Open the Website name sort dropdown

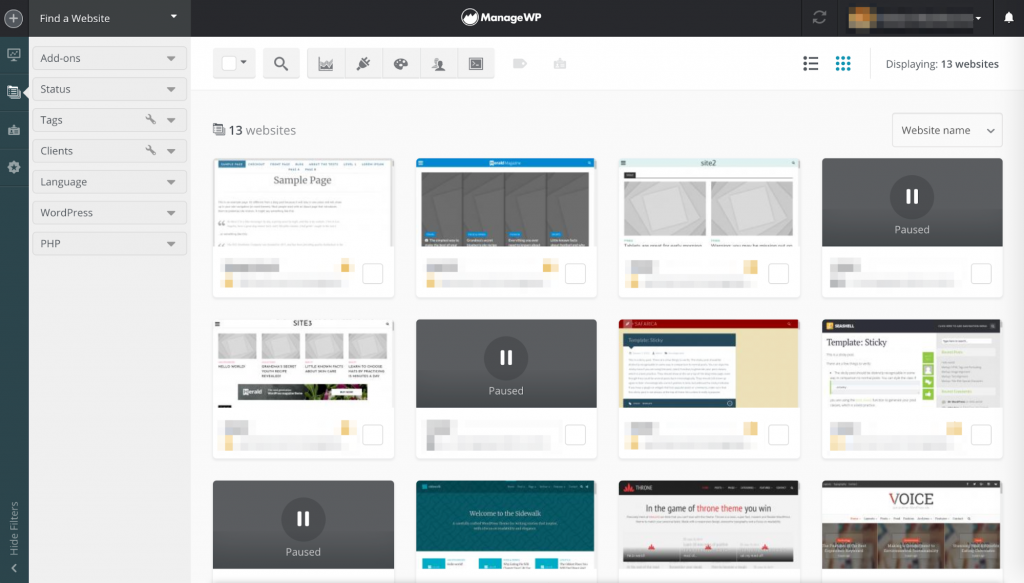pyautogui.click(x=947, y=130)
